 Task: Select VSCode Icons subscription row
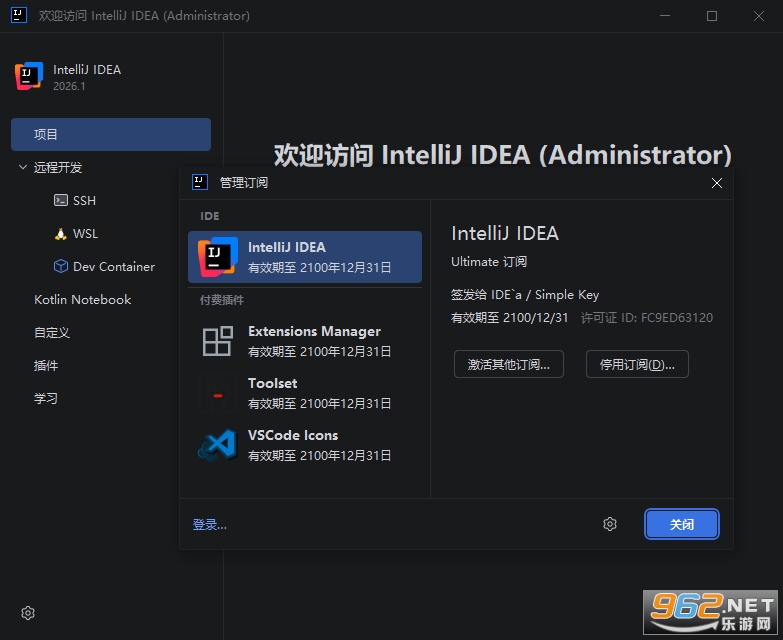coord(305,445)
